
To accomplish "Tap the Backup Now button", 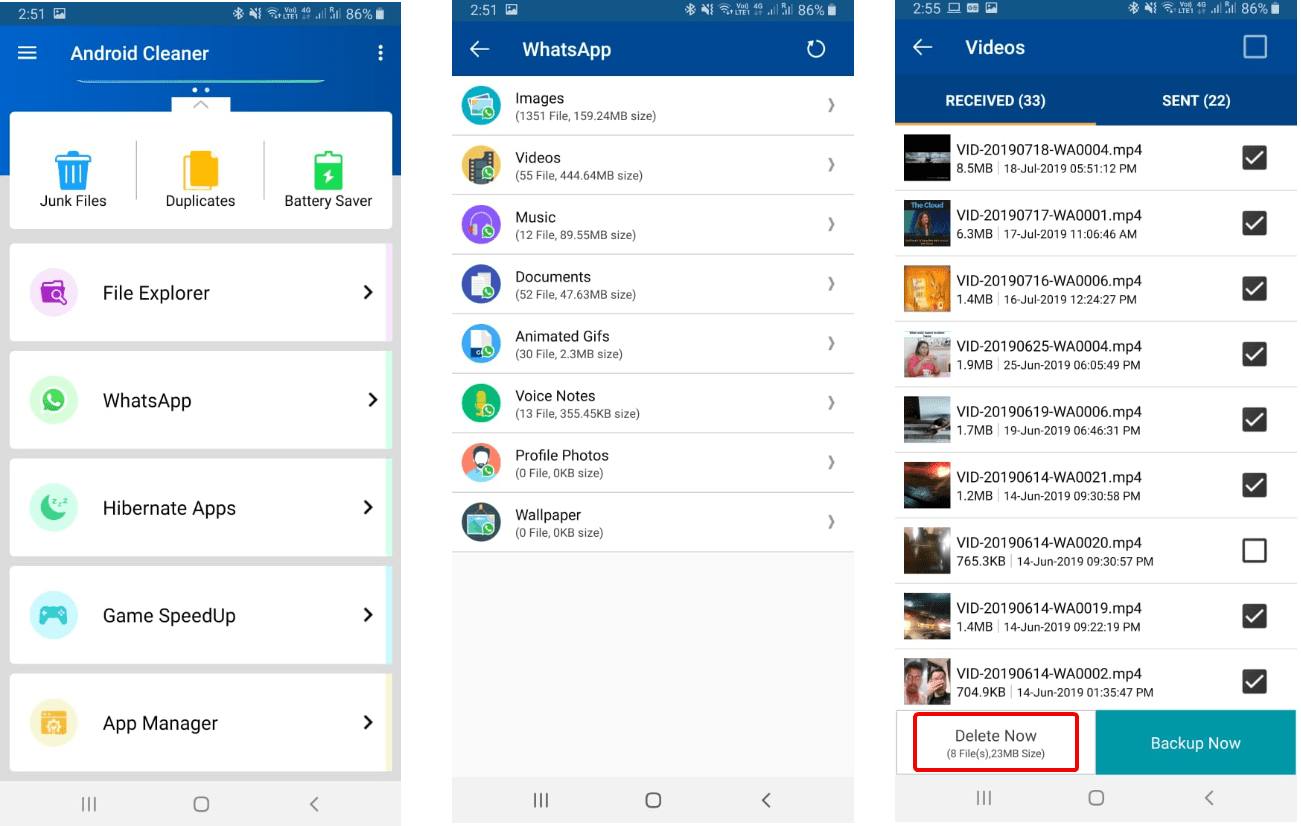I will [1196, 743].
